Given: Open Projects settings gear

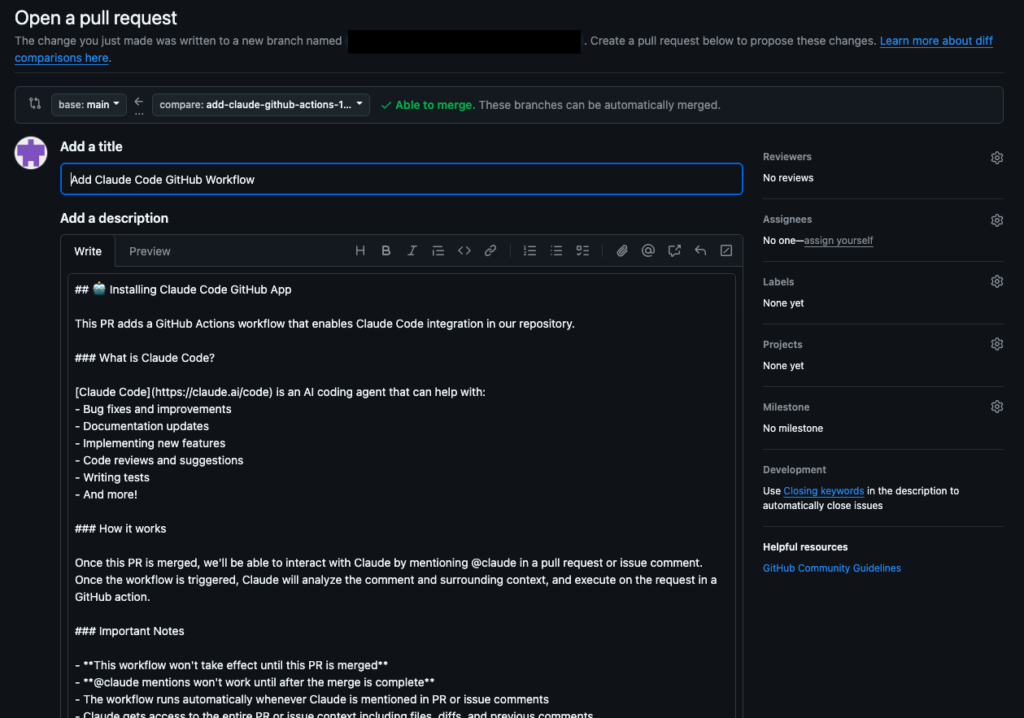Looking at the screenshot, I should click(997, 344).
